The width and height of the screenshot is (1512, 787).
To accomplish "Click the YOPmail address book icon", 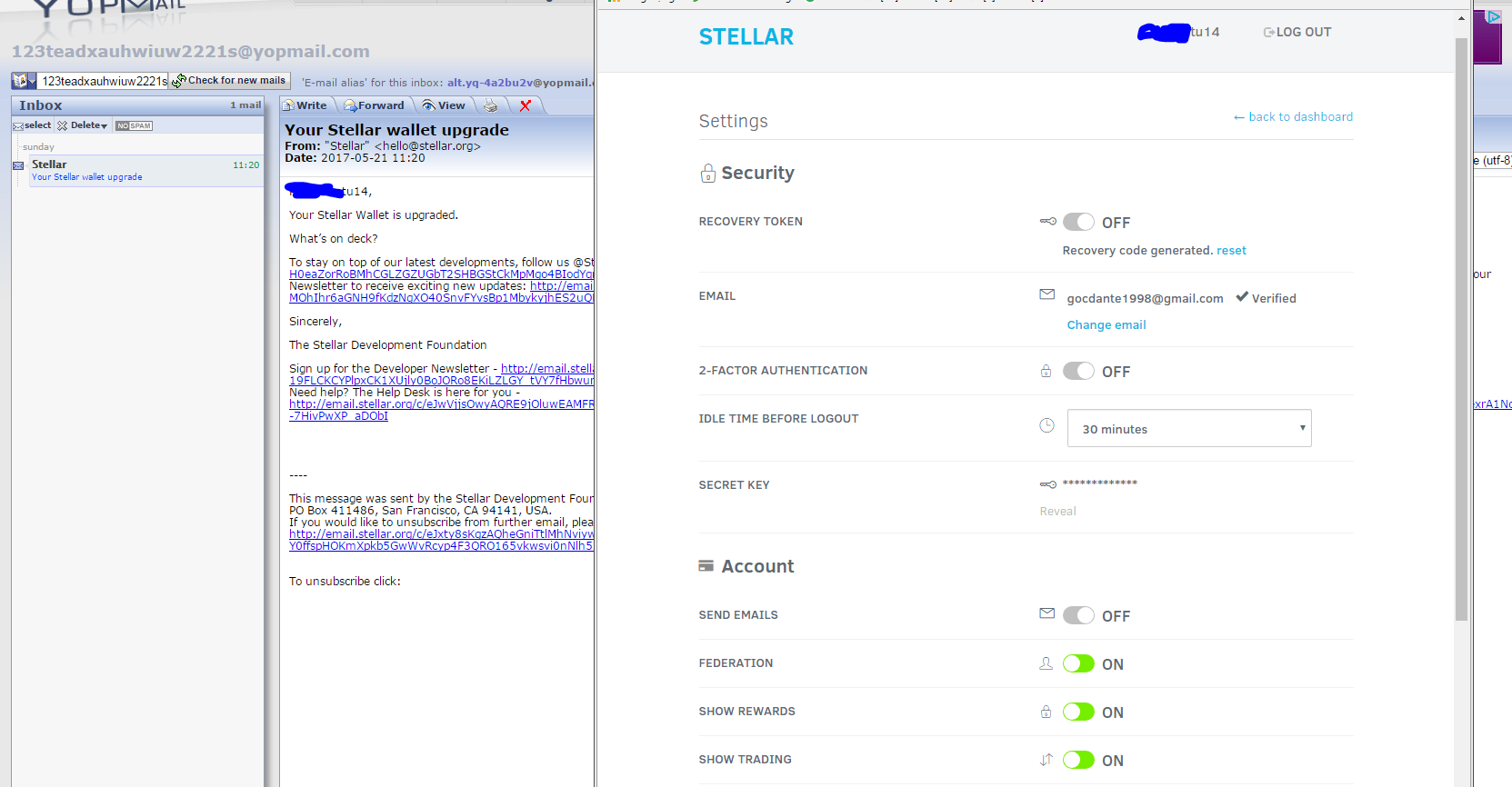I will (x=19, y=81).
